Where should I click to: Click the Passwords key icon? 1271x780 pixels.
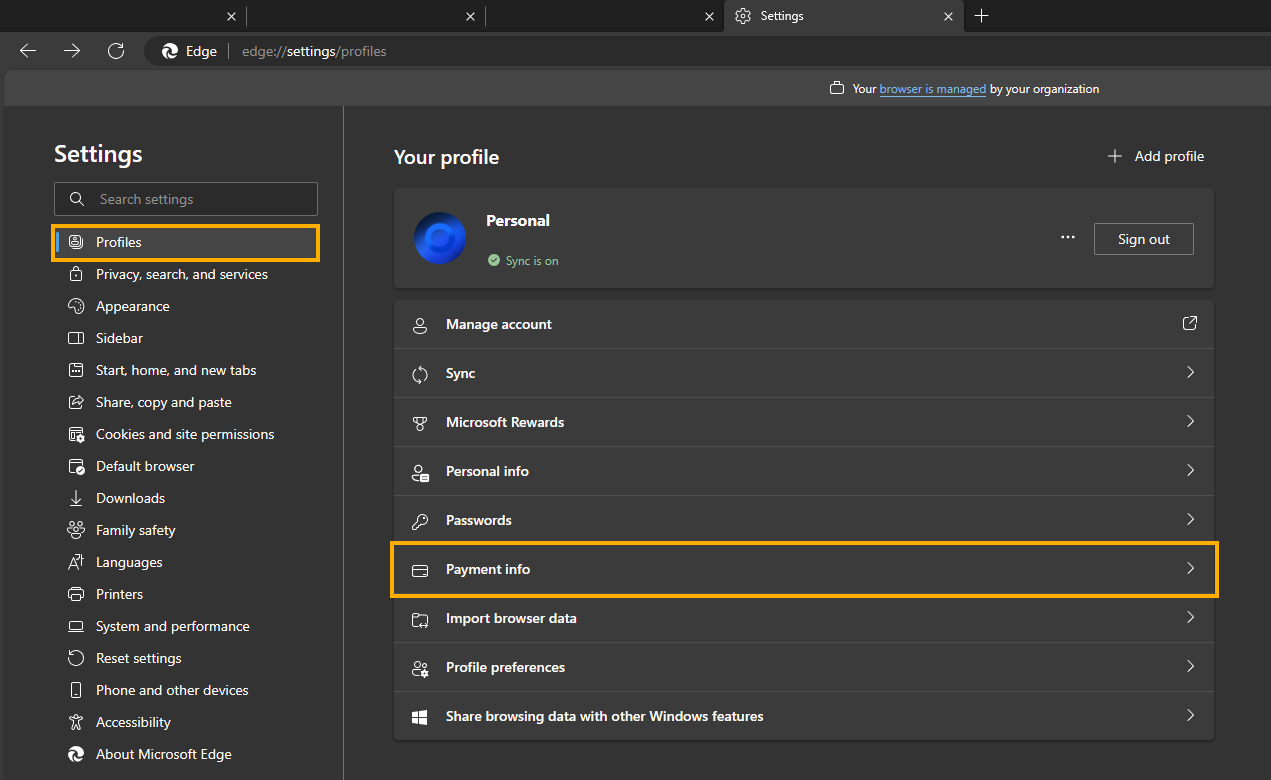(421, 521)
